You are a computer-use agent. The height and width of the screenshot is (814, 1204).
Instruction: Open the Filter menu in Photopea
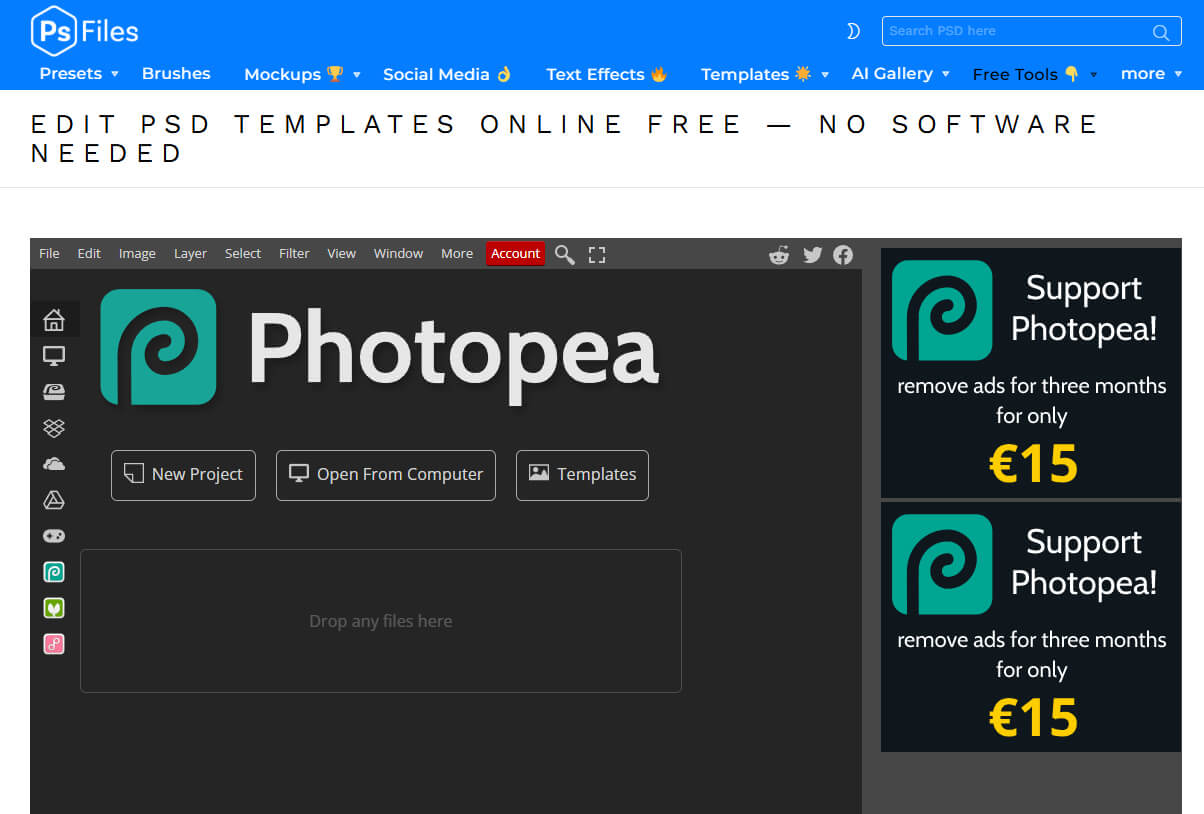294,254
